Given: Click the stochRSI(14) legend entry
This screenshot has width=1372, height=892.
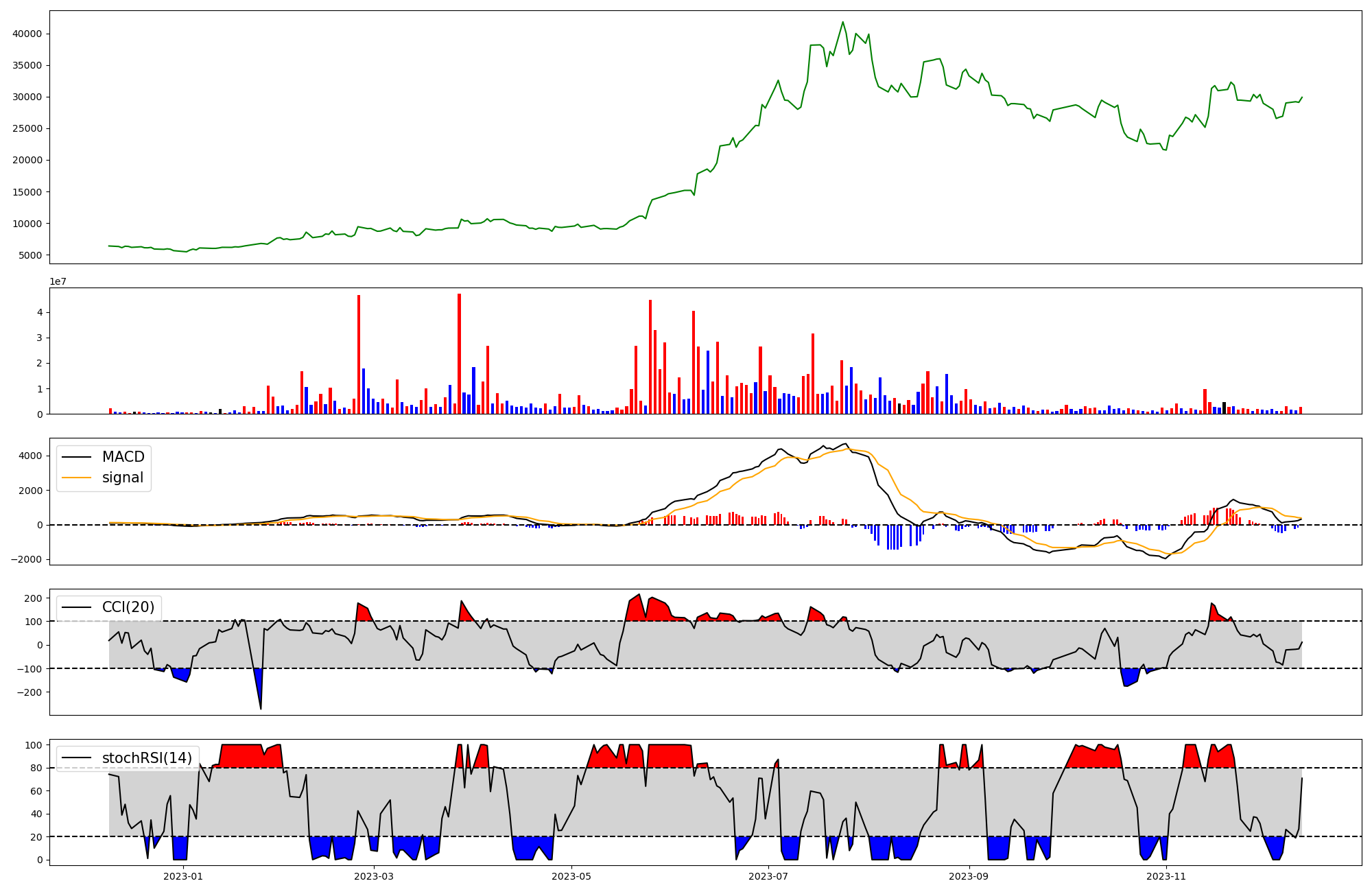Looking at the screenshot, I should [147, 758].
